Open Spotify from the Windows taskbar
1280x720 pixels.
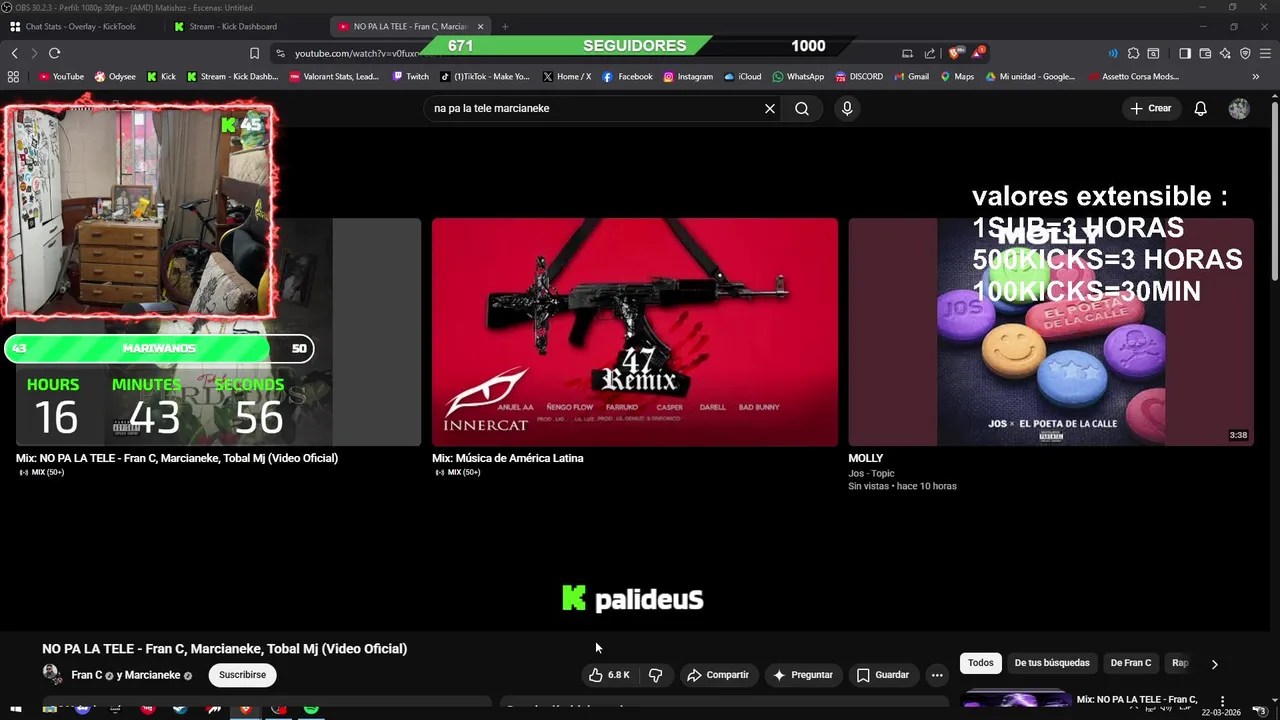311,709
